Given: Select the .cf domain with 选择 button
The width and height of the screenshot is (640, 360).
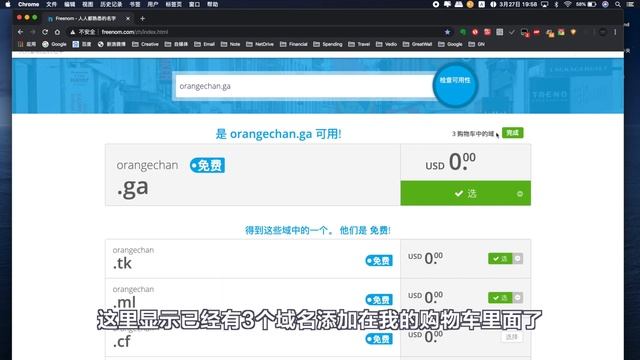Looking at the screenshot, I should pos(511,337).
